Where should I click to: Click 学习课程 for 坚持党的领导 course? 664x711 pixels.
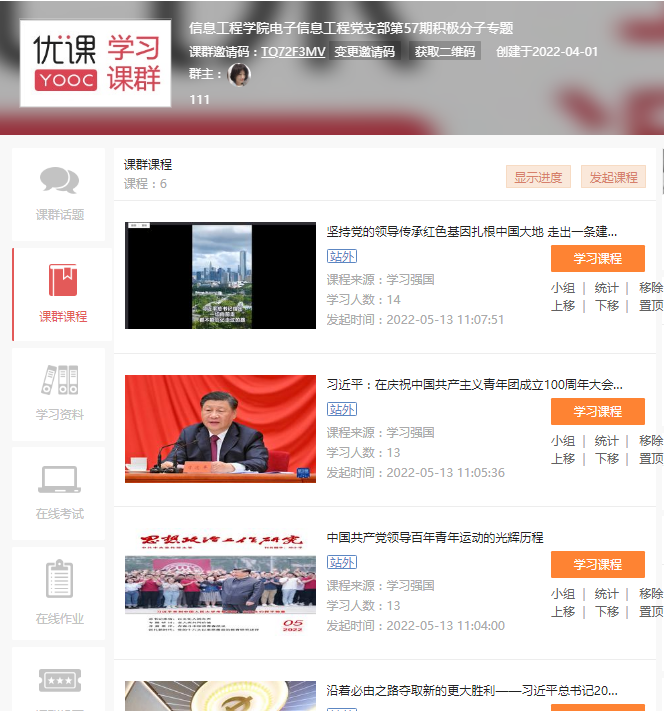(598, 258)
